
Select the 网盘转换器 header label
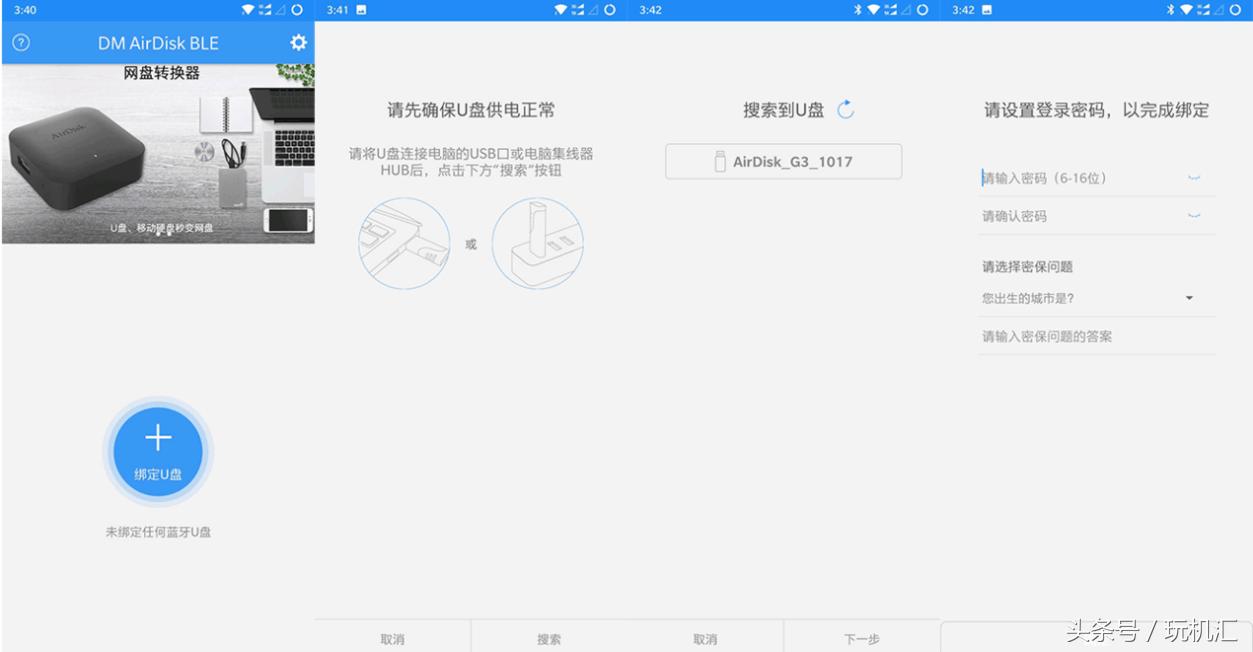click(163, 71)
